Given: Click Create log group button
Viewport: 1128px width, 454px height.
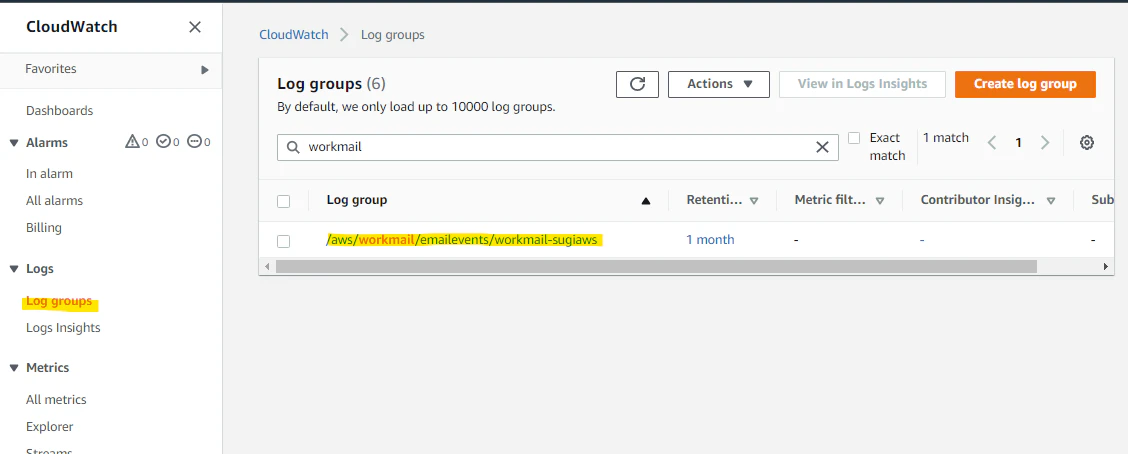Looking at the screenshot, I should pos(1025,84).
